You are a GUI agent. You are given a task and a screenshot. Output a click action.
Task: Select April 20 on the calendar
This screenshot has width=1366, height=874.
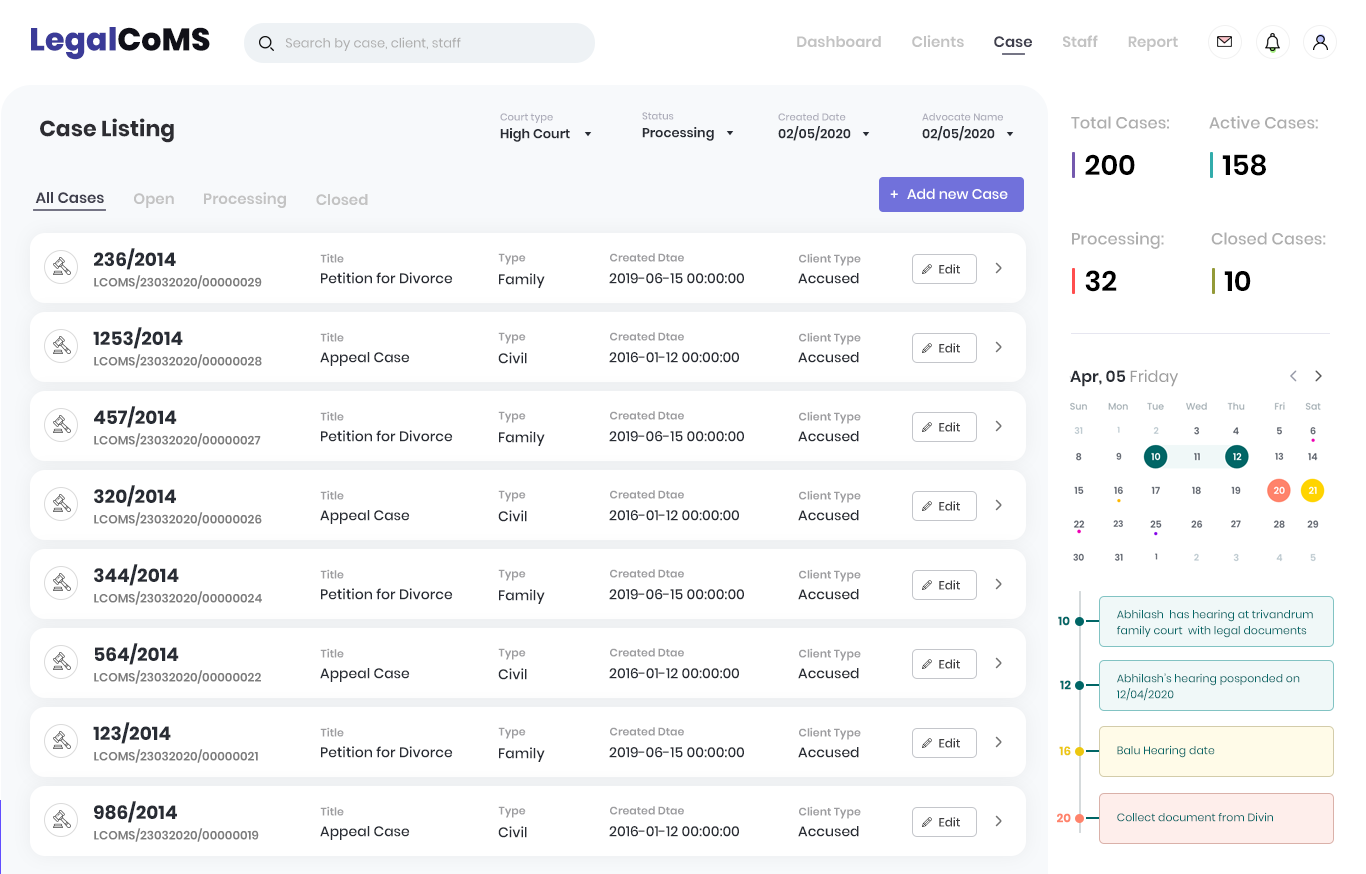tap(1278, 490)
